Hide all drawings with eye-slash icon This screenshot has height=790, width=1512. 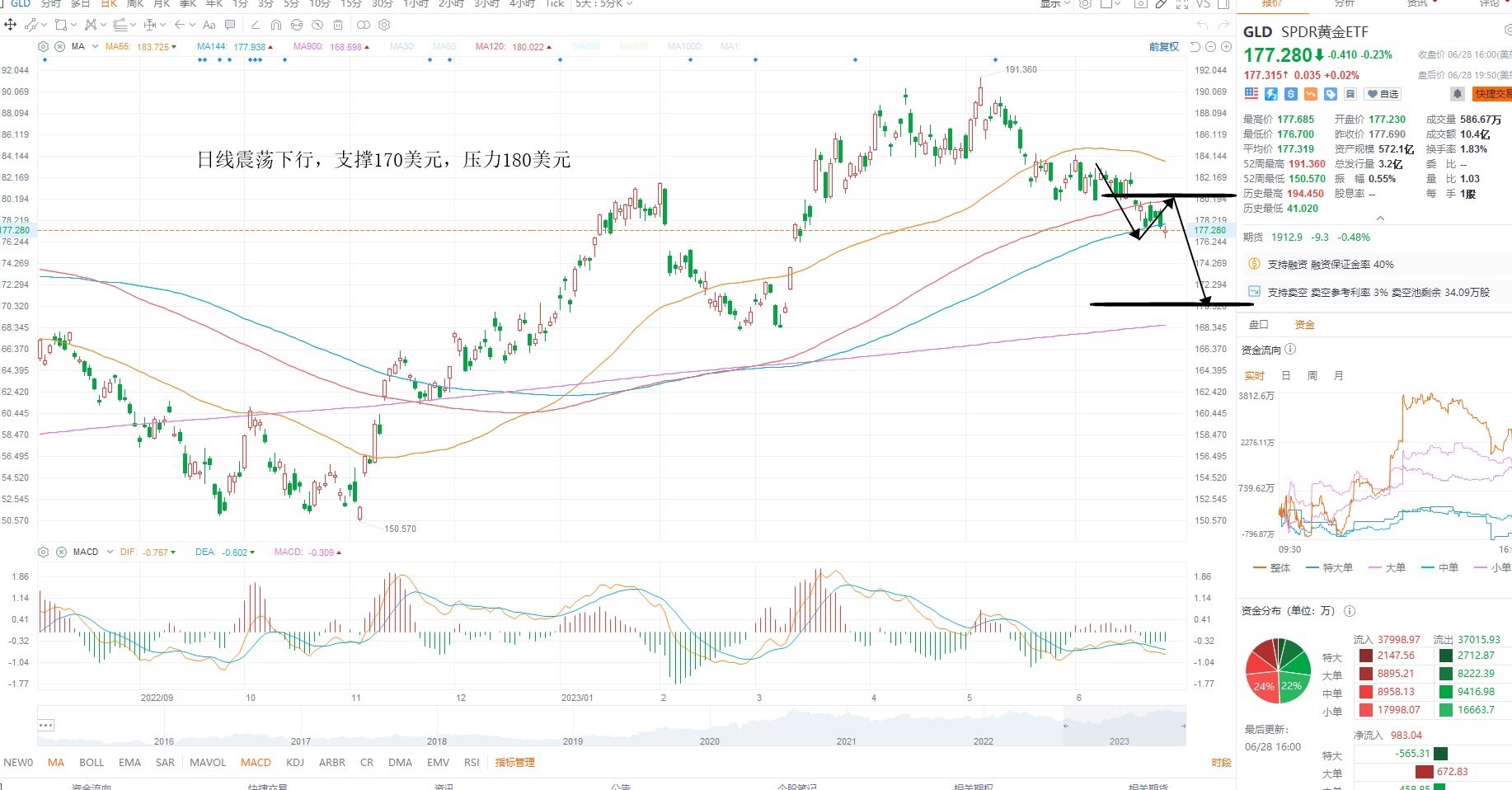coord(318,25)
